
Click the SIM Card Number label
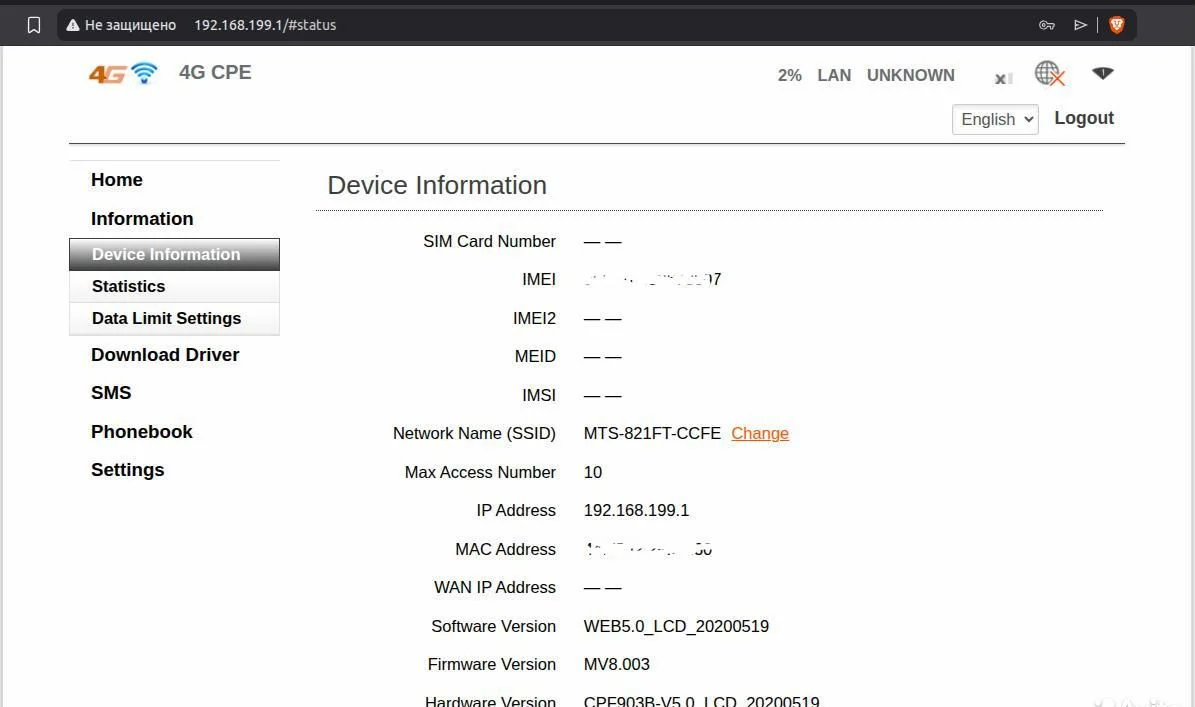tap(489, 242)
